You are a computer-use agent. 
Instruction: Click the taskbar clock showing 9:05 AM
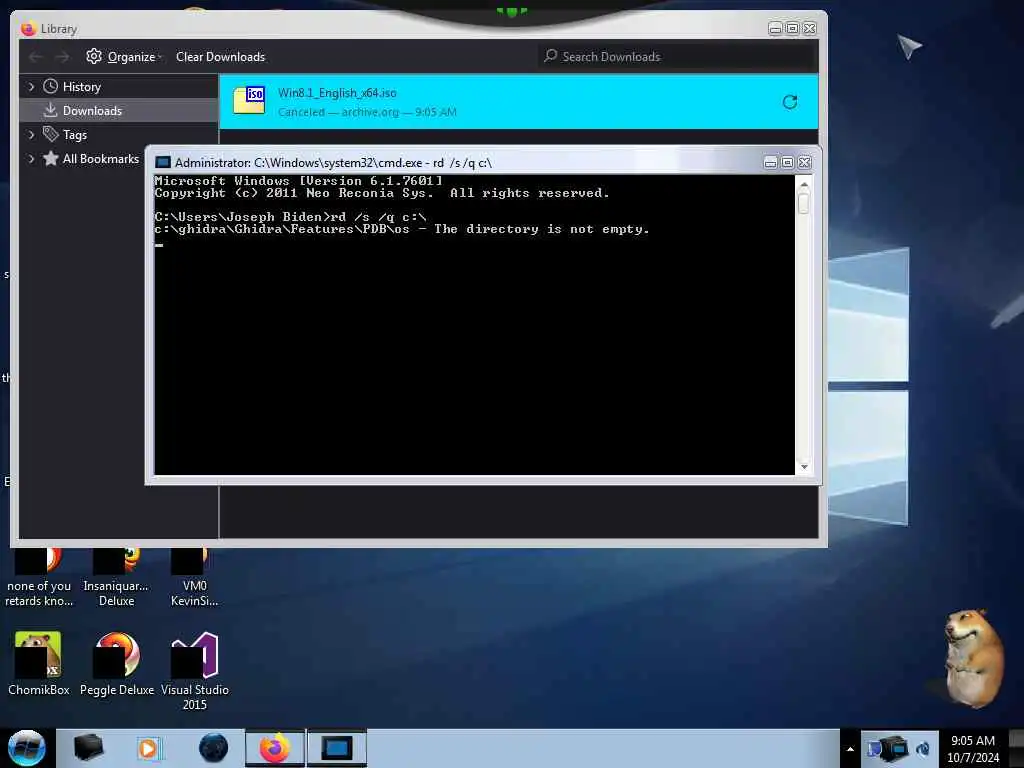coord(973,749)
